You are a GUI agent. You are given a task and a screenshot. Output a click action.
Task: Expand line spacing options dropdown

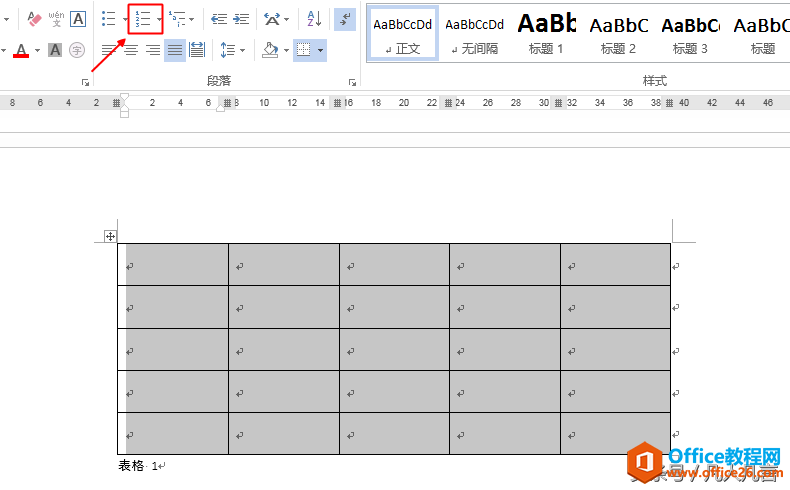243,49
